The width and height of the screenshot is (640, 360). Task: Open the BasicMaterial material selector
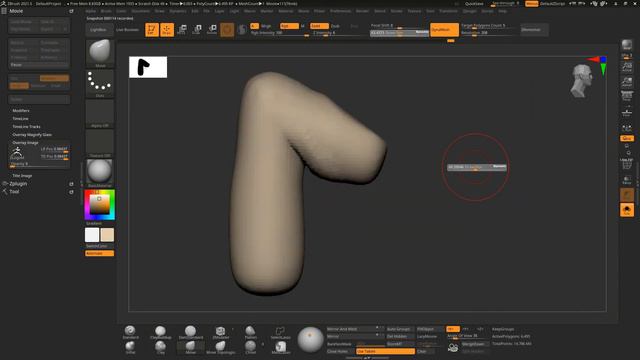(x=100, y=173)
